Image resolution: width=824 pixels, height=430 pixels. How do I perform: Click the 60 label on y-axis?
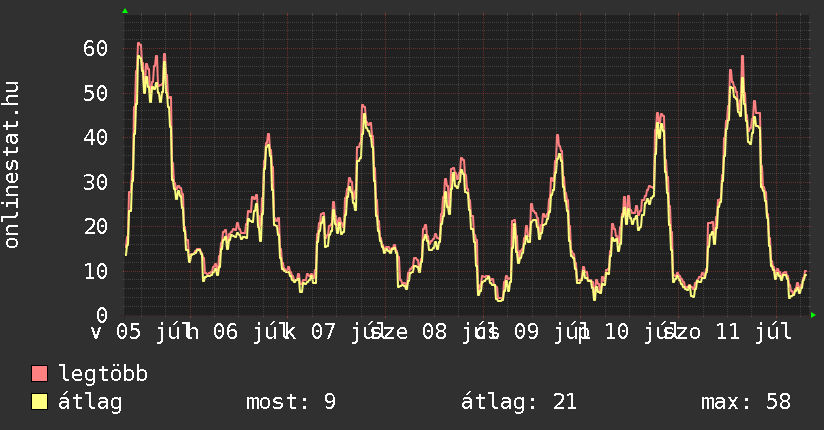[x=95, y=48]
